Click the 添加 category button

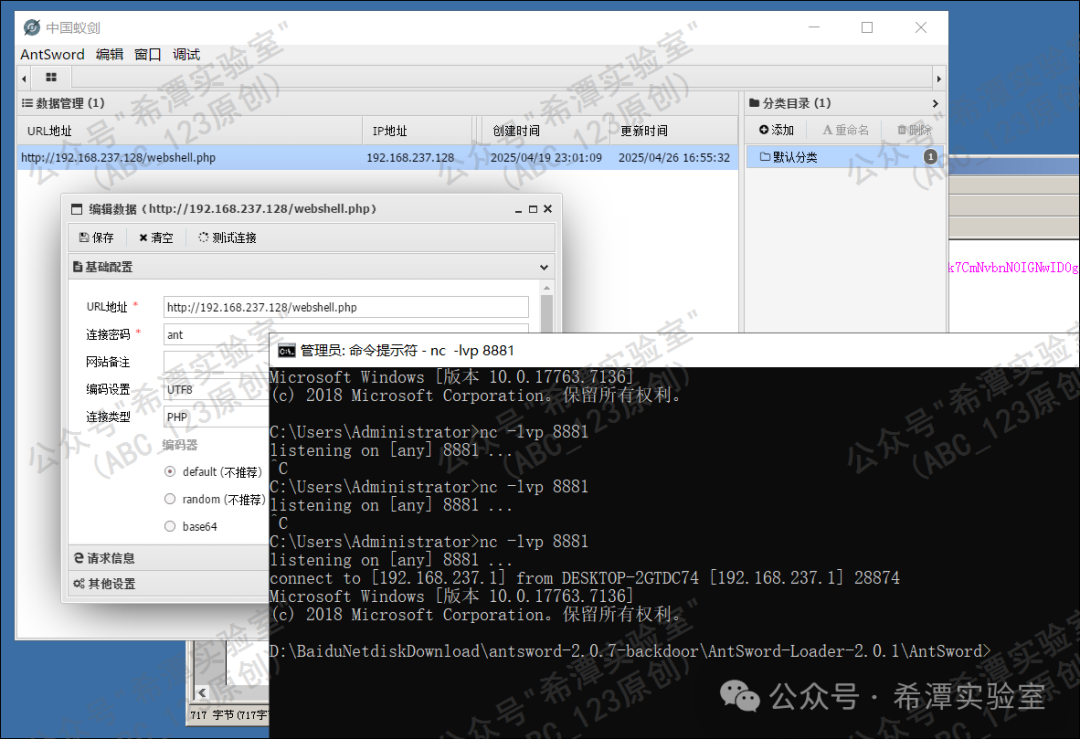pyautogui.click(x=776, y=130)
